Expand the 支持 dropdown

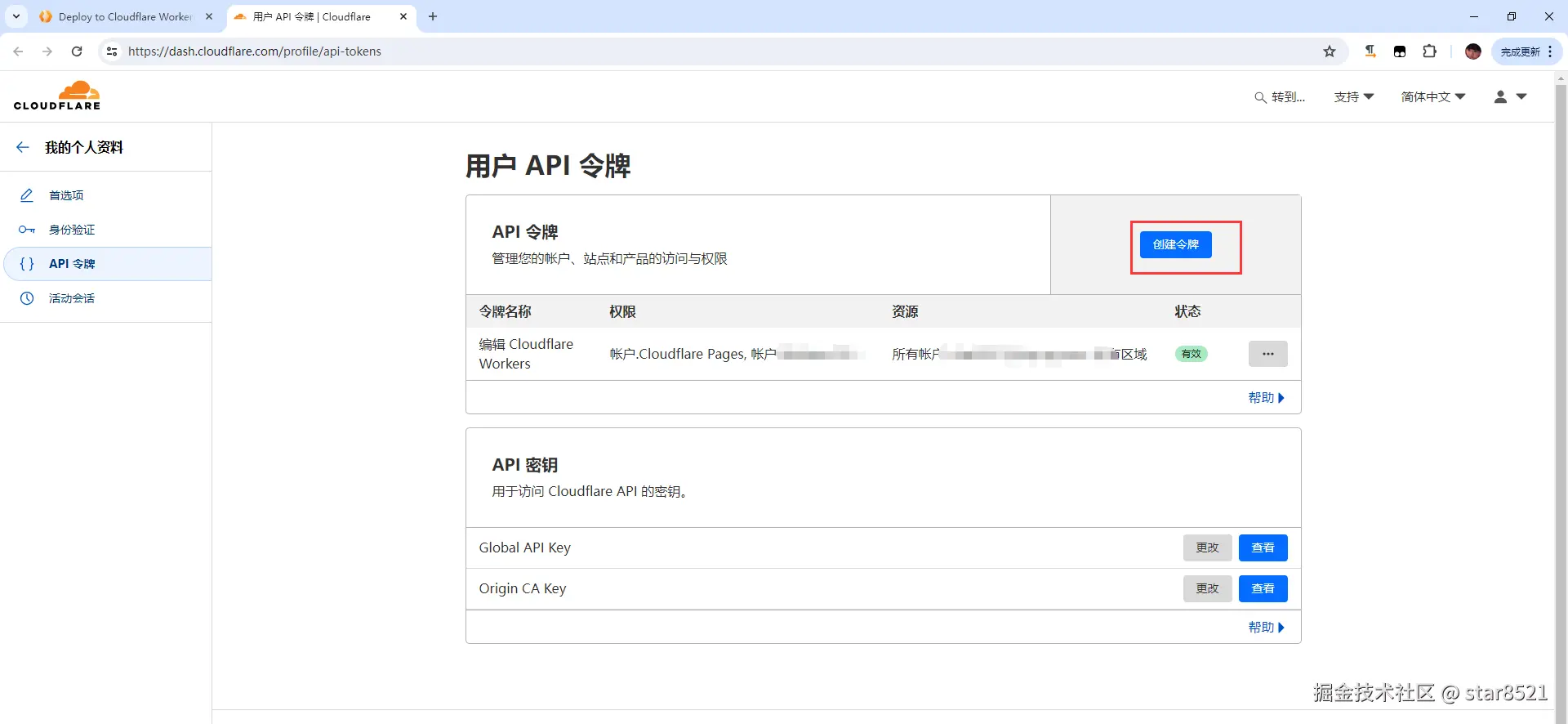tap(1353, 97)
